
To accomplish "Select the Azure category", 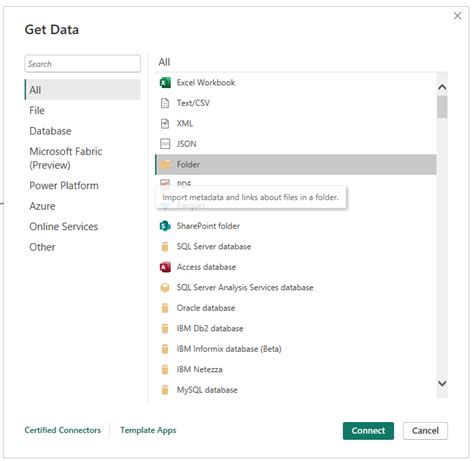I will 42,206.
